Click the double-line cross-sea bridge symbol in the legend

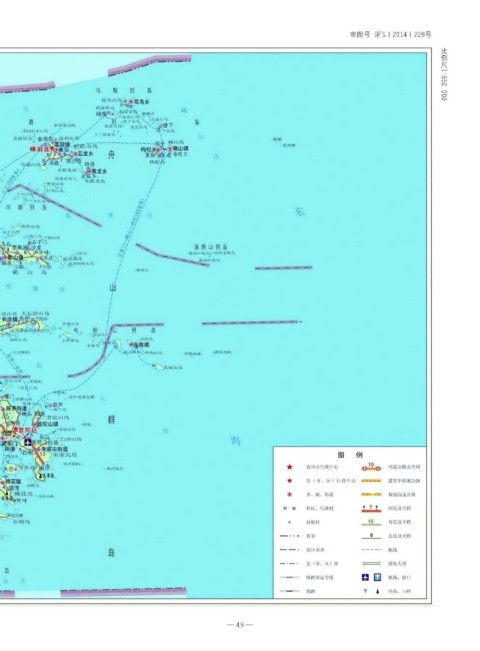tap(371, 563)
